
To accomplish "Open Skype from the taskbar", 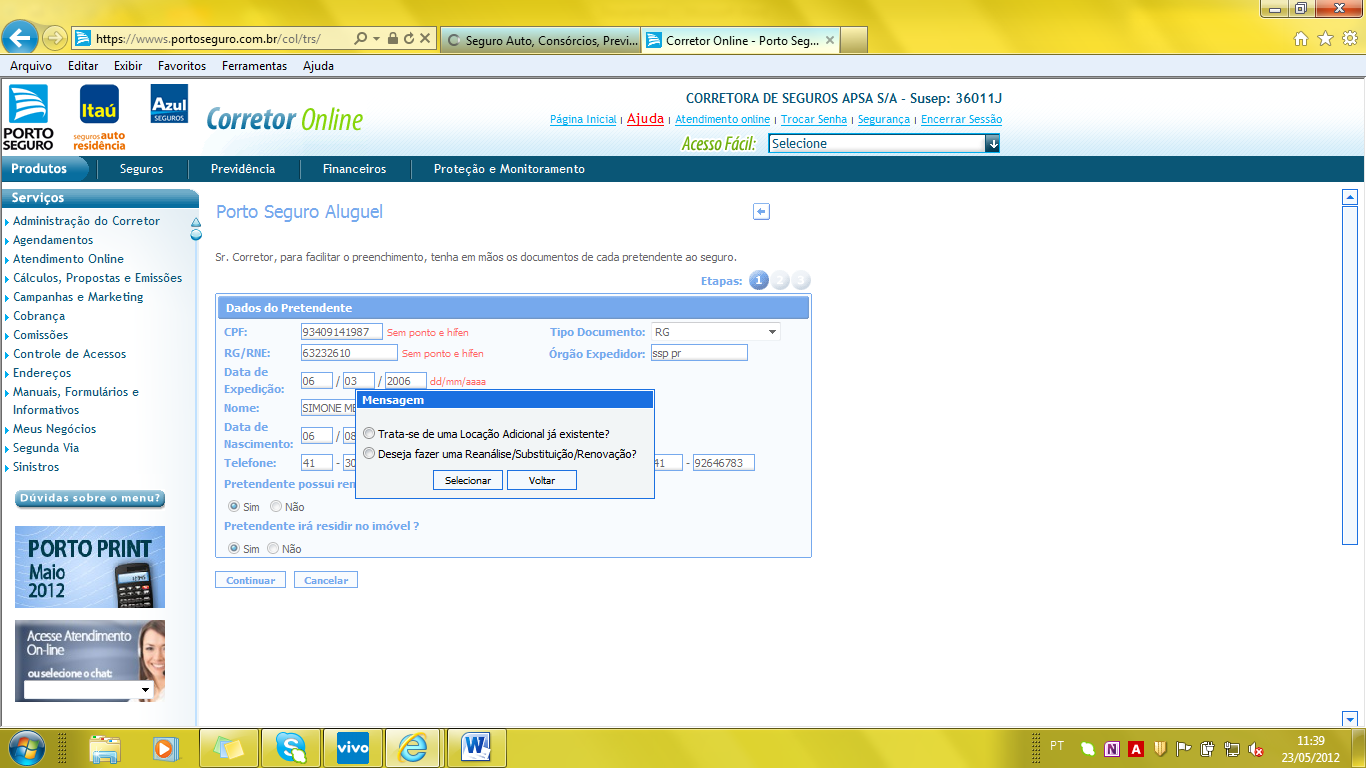I will click(x=291, y=748).
